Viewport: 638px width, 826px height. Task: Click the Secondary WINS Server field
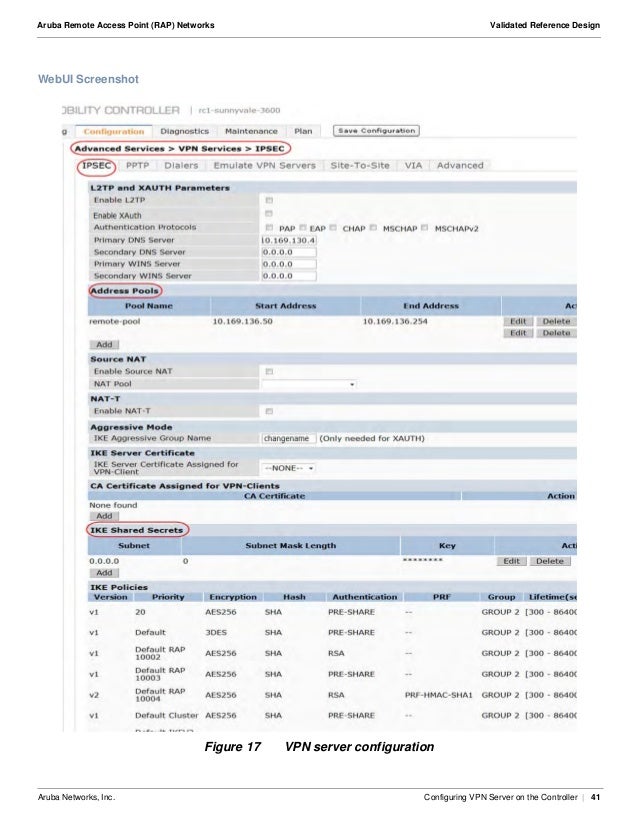(x=289, y=276)
